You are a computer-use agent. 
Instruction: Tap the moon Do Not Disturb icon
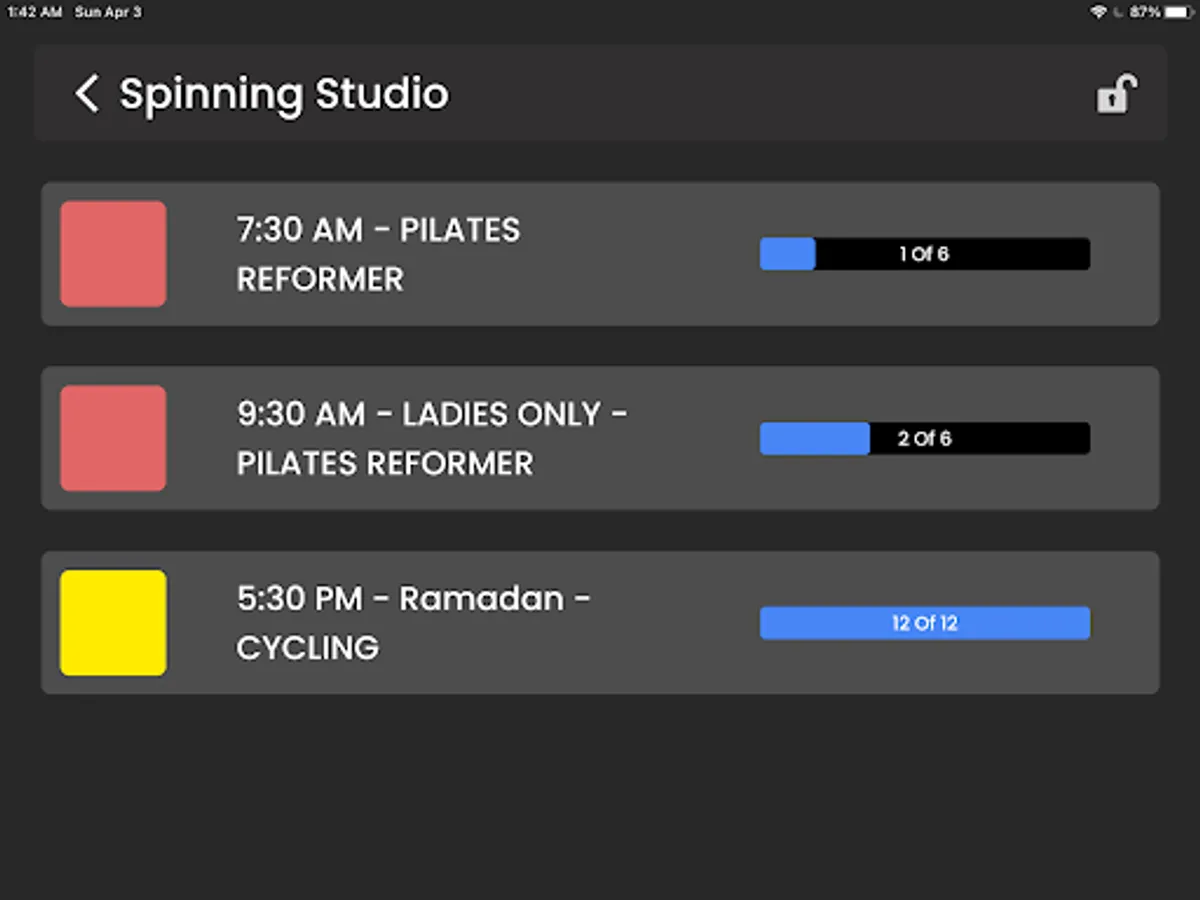1118,12
